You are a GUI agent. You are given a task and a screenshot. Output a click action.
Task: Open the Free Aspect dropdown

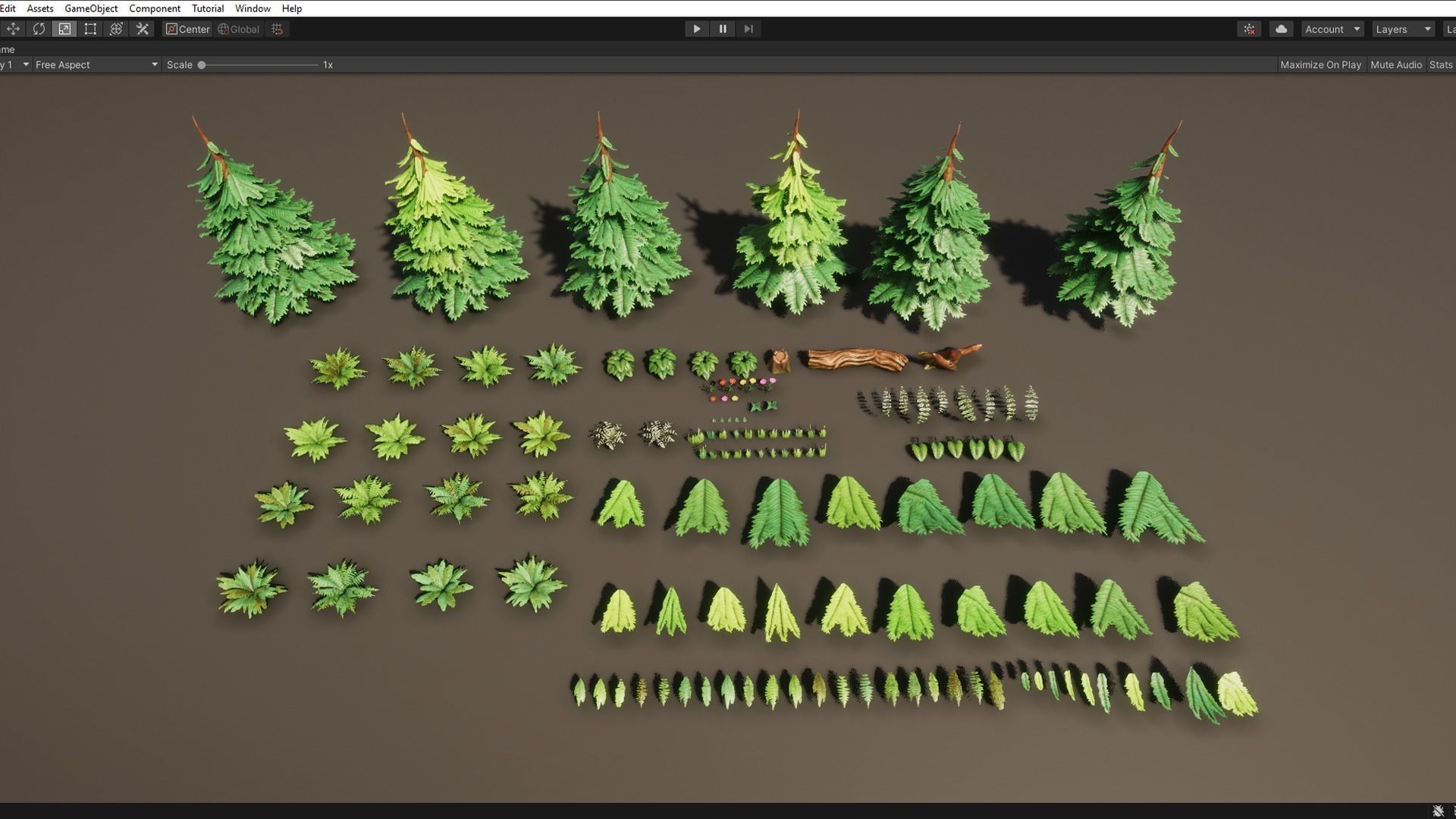(x=96, y=64)
